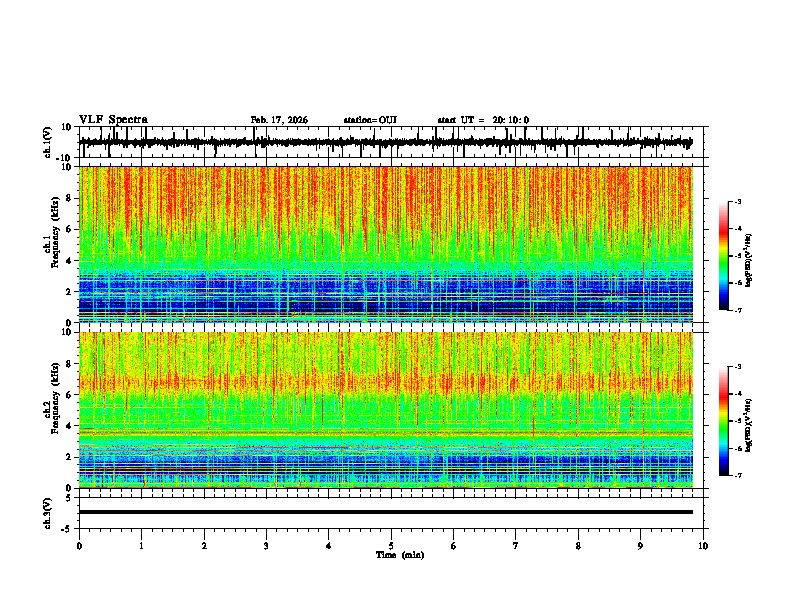Pick the ch.2 spectrogram color scale bar
This screenshot has width=792, height=612.
724,421
